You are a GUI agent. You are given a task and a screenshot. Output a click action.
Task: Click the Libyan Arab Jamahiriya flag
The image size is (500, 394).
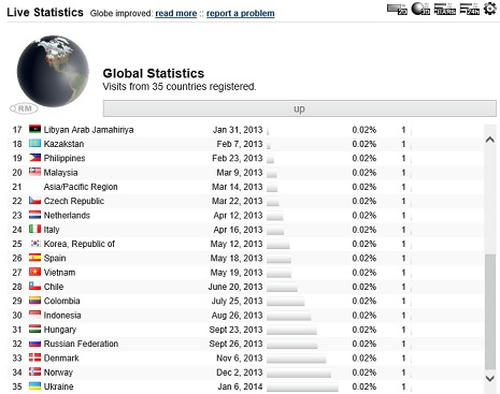click(x=35, y=129)
